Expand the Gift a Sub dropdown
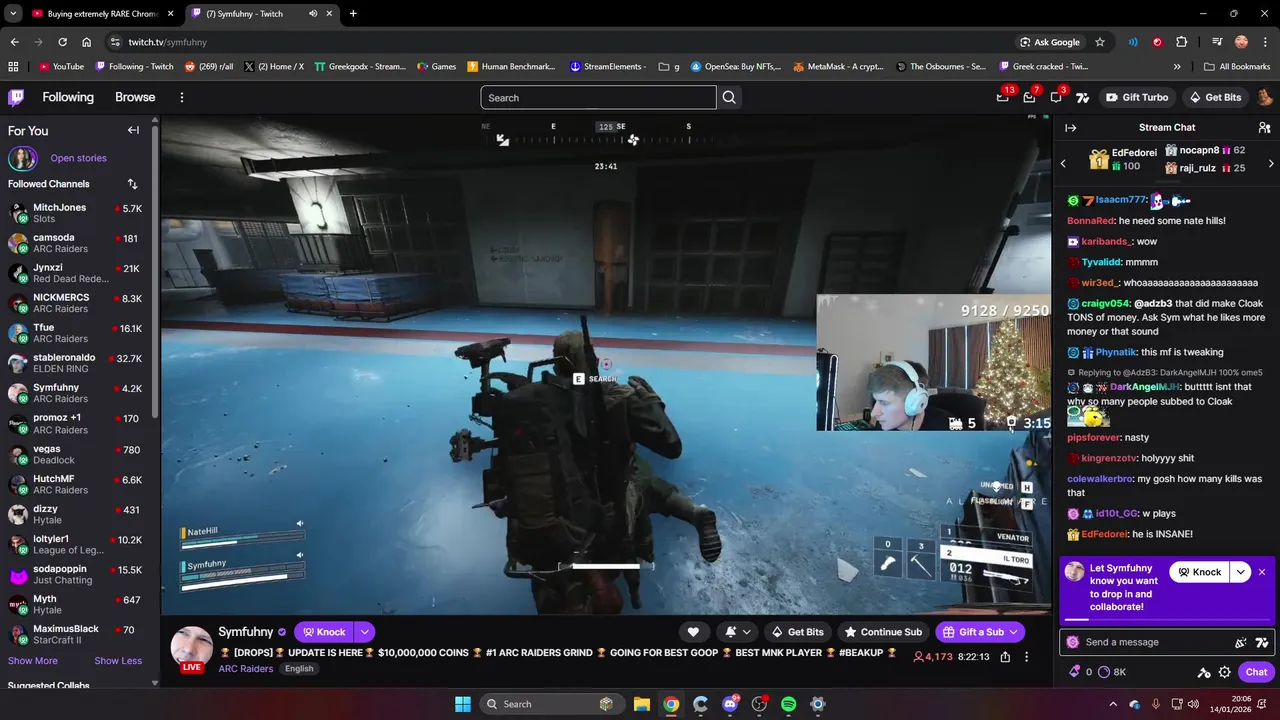Screen dimensions: 1280x720 [x=1014, y=632]
